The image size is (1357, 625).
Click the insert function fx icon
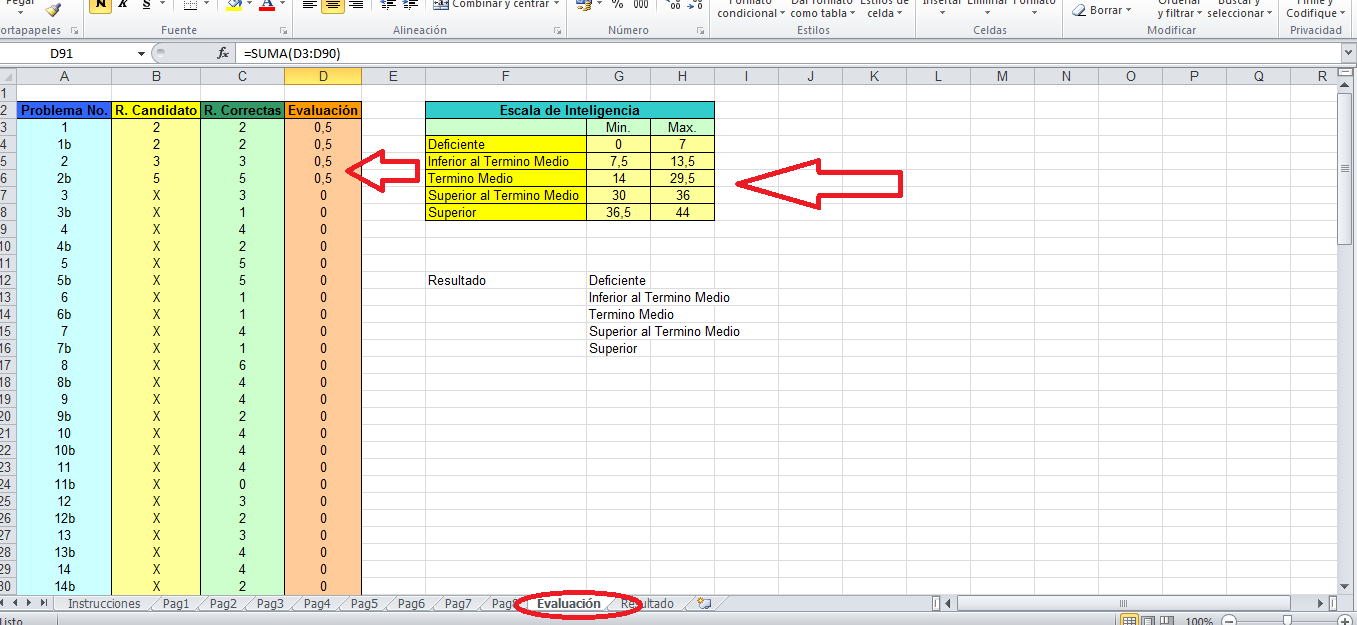(223, 53)
